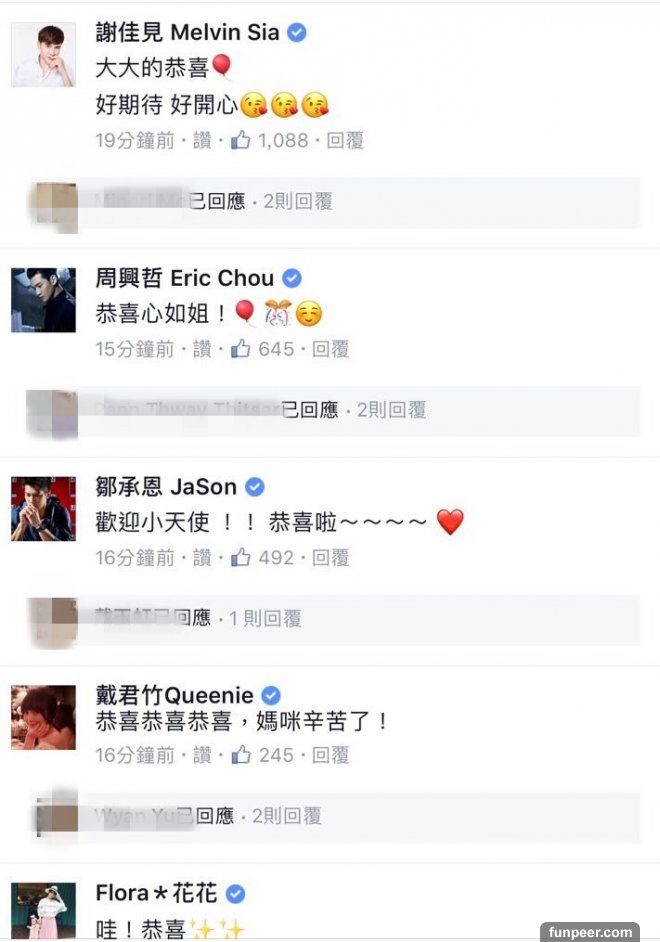
Task: Open Flora＊花花 profile name link
Action: (156, 893)
